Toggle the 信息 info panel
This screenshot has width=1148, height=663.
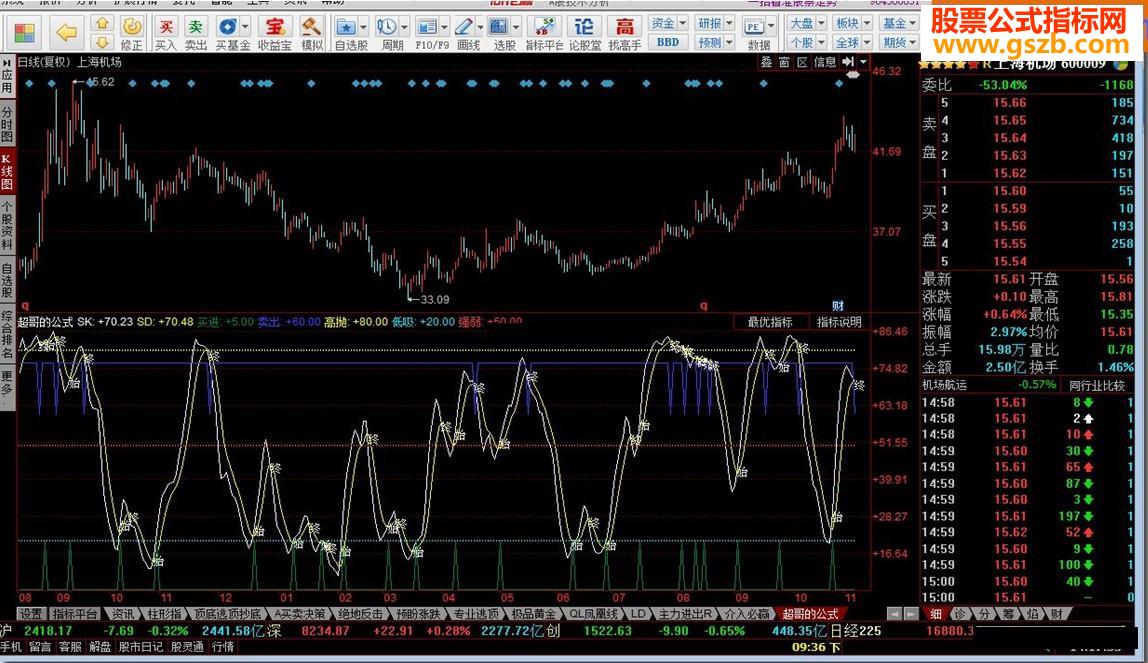pos(825,62)
